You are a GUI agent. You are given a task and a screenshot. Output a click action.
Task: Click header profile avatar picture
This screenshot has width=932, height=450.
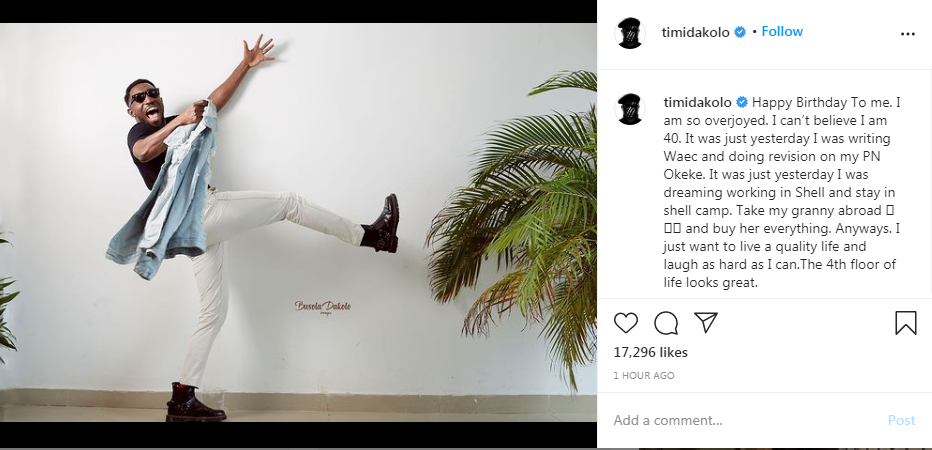(629, 33)
